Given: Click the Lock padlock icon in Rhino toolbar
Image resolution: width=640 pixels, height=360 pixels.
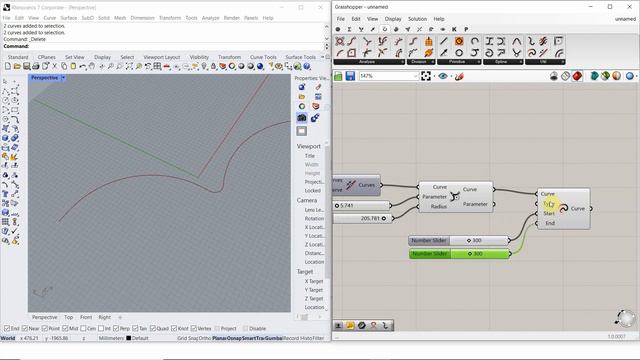Looking at the screenshot, I should tap(213, 66).
